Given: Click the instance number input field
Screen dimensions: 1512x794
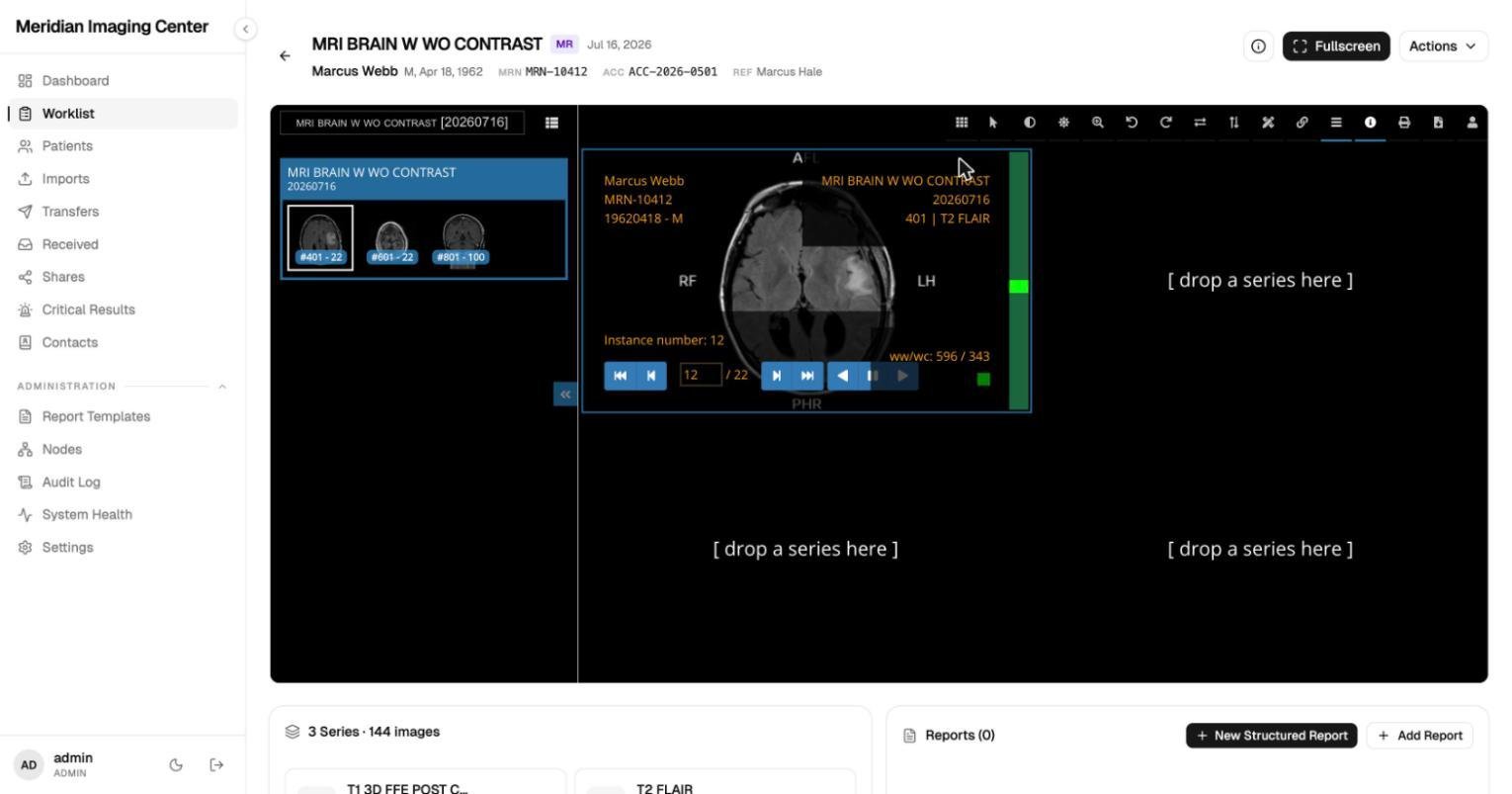Looking at the screenshot, I should point(701,375).
